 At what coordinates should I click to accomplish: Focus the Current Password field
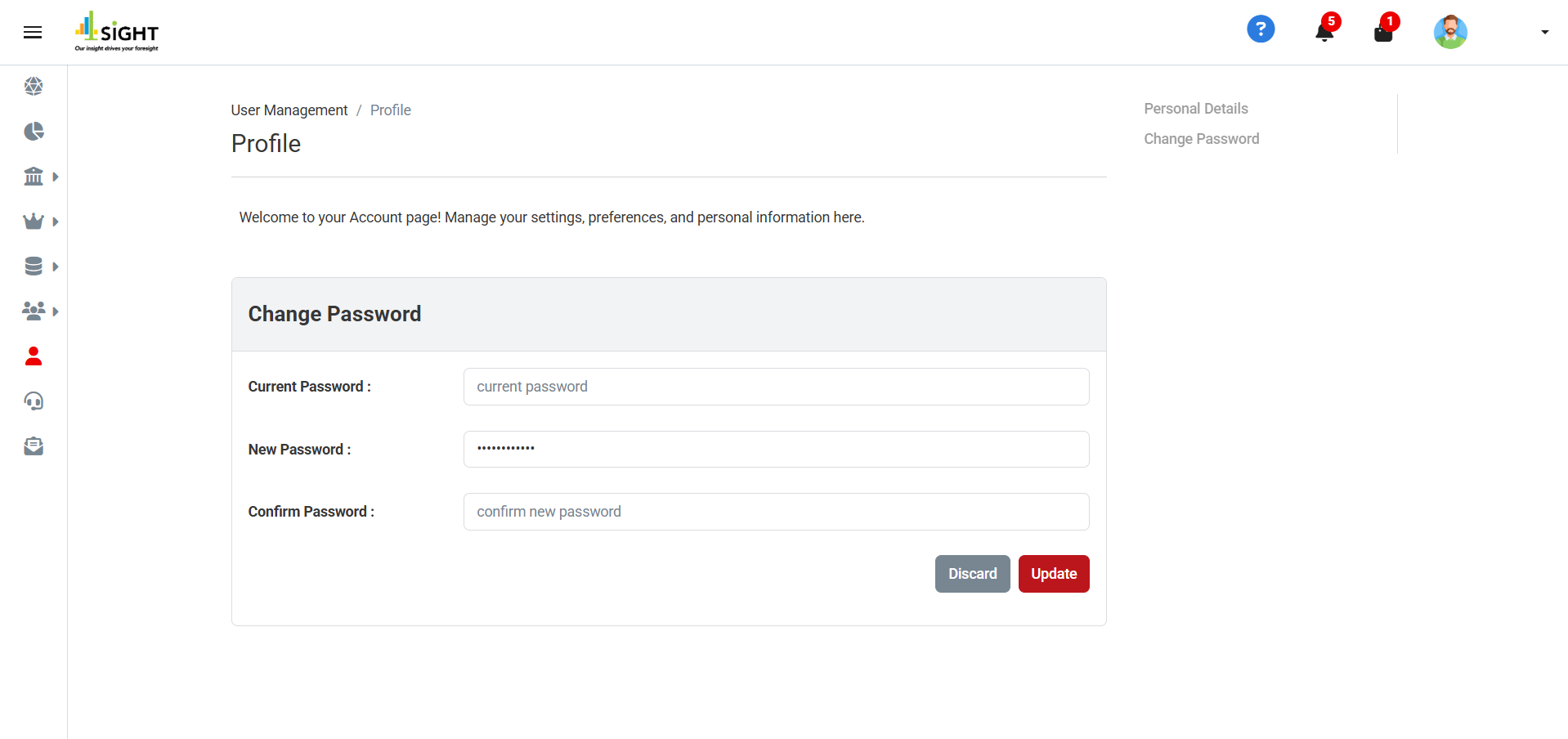(776, 387)
